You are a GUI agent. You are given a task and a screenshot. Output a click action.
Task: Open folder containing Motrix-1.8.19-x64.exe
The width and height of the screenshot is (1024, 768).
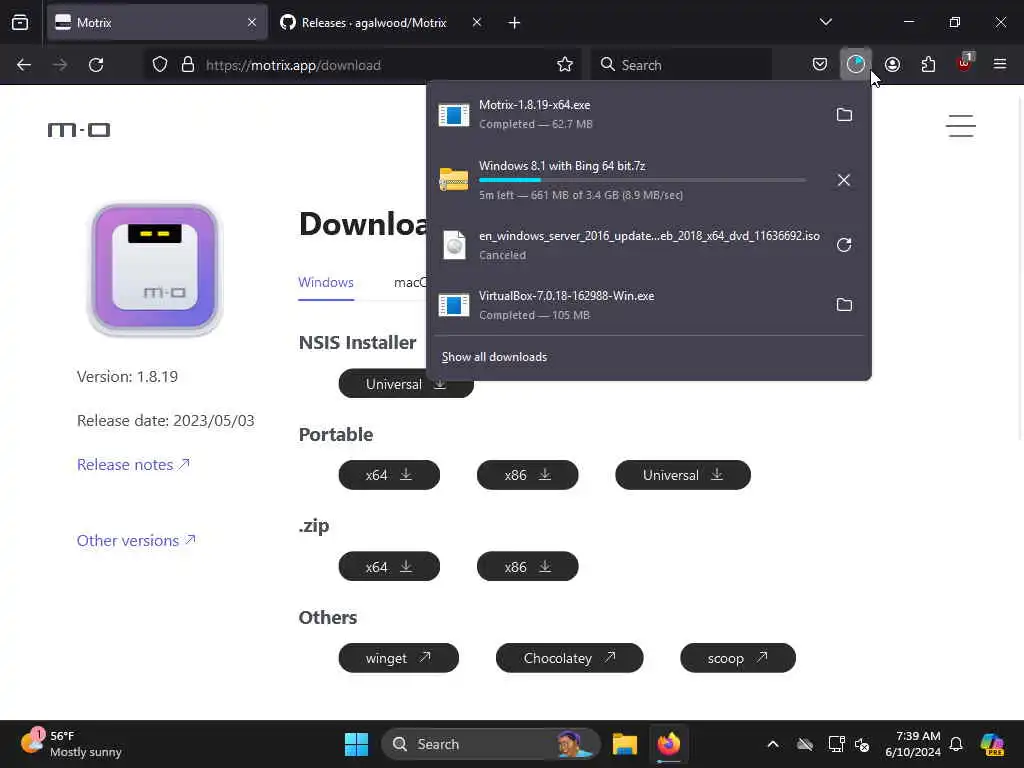tap(844, 115)
